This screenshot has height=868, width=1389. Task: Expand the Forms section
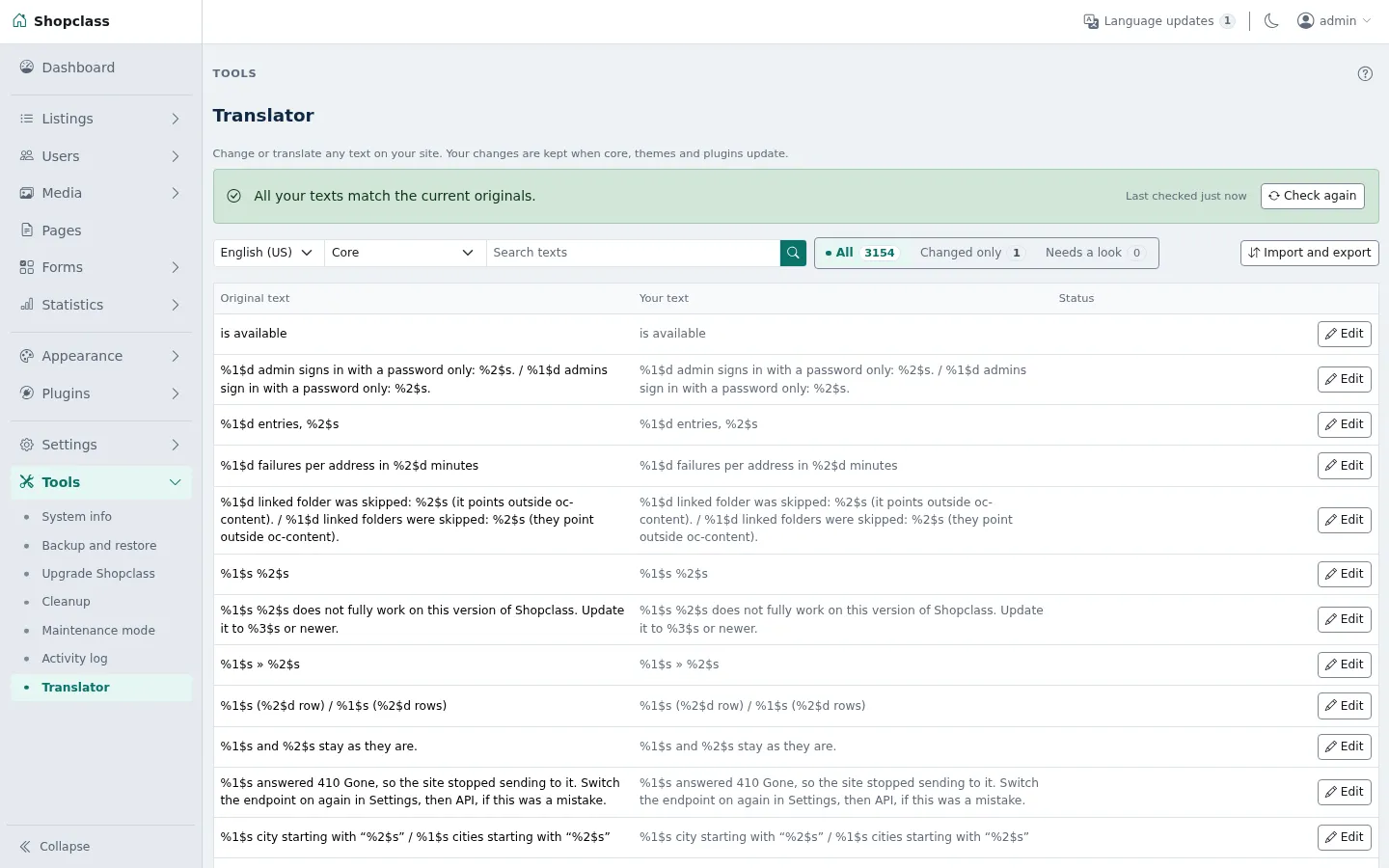pyautogui.click(x=101, y=267)
